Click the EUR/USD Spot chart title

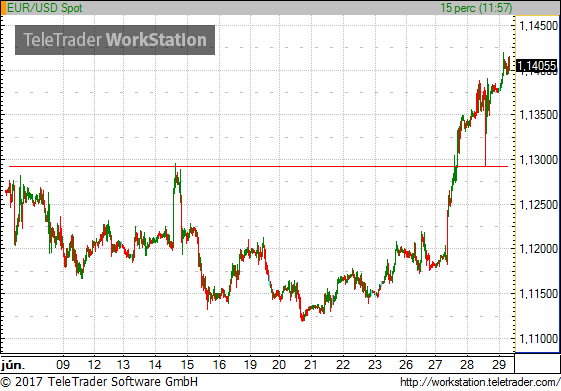click(45, 8)
